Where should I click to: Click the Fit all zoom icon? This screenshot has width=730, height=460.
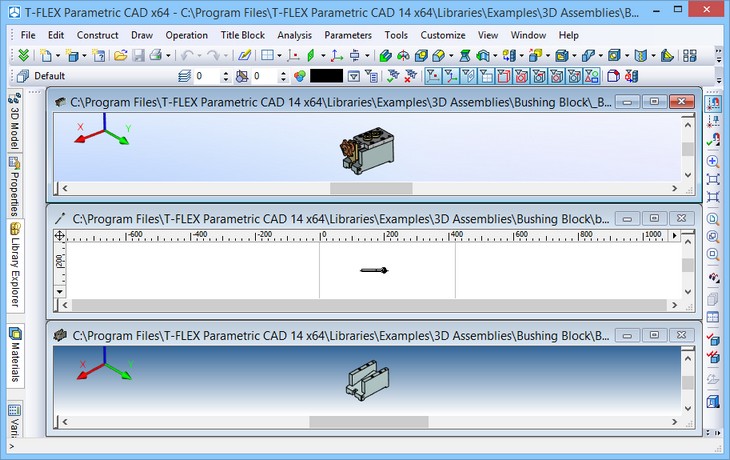[713, 179]
